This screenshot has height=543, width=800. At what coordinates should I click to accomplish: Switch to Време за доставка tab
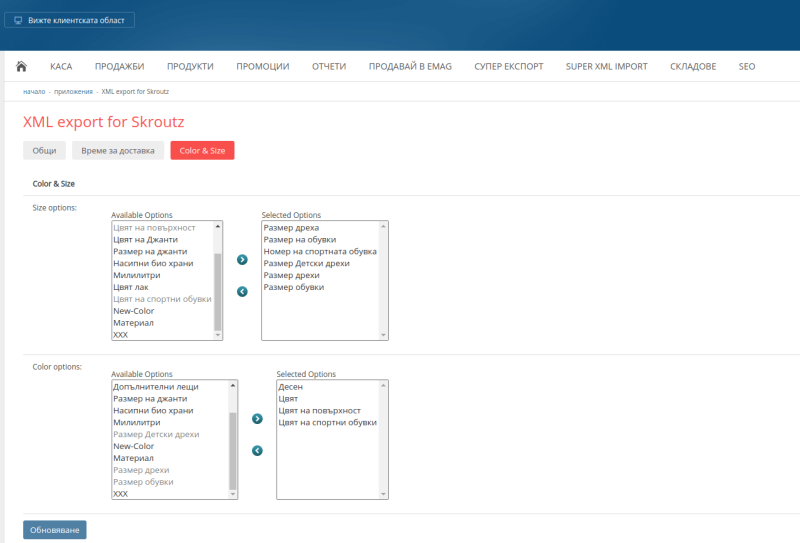[x=118, y=151]
